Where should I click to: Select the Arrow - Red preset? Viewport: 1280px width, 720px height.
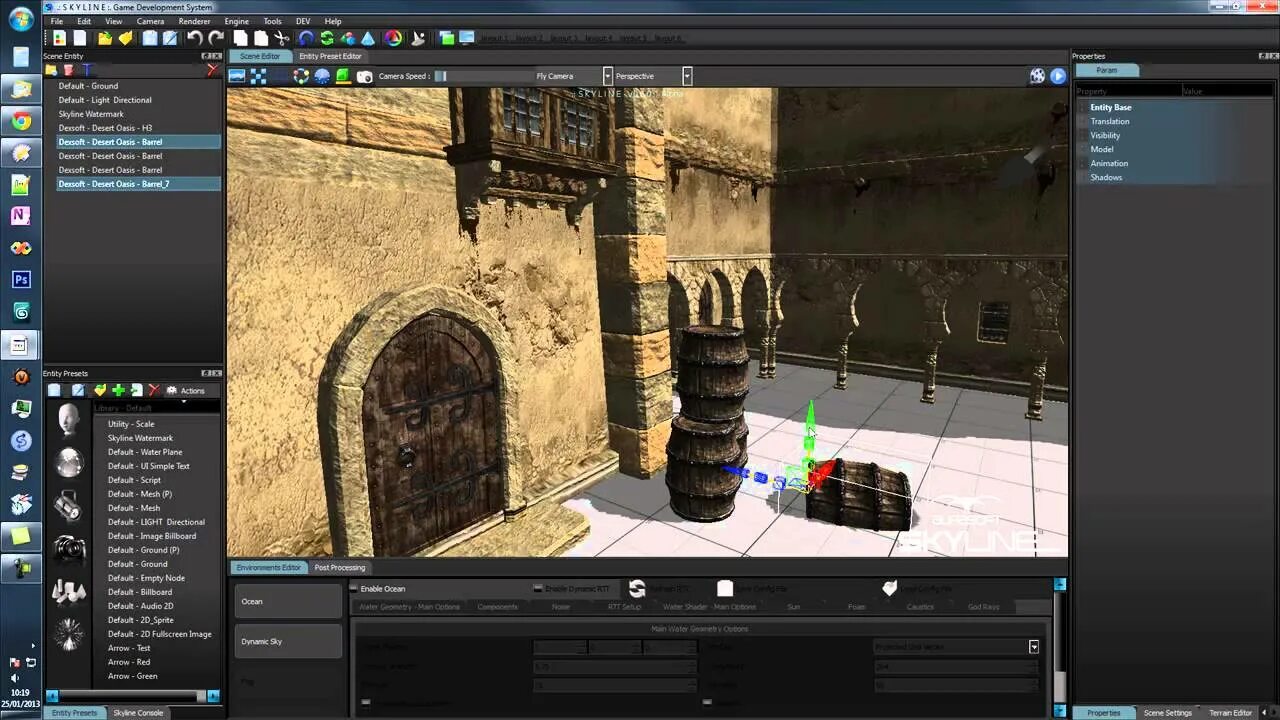click(x=129, y=662)
